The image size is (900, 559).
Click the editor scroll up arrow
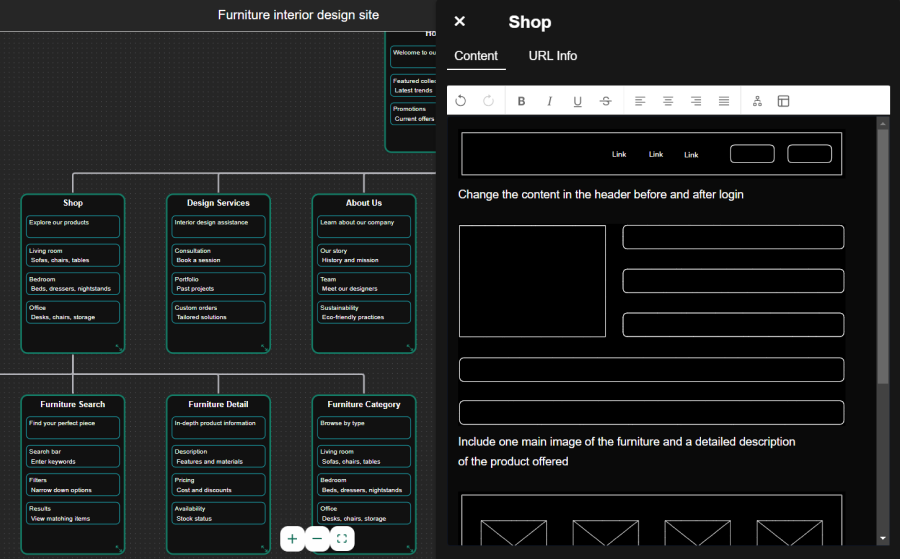(883, 123)
